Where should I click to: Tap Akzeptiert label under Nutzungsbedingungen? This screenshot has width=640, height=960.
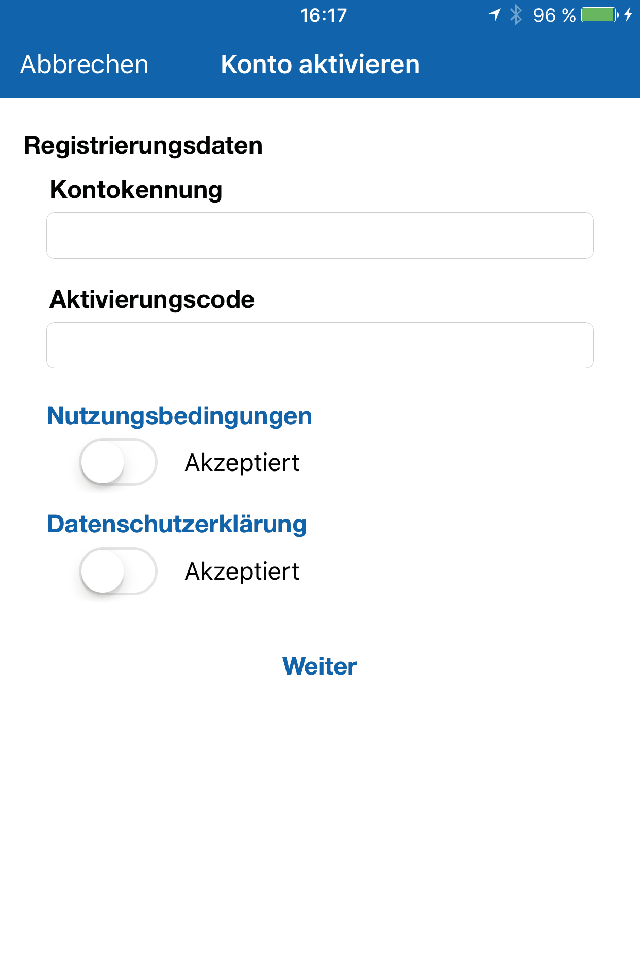(243, 463)
